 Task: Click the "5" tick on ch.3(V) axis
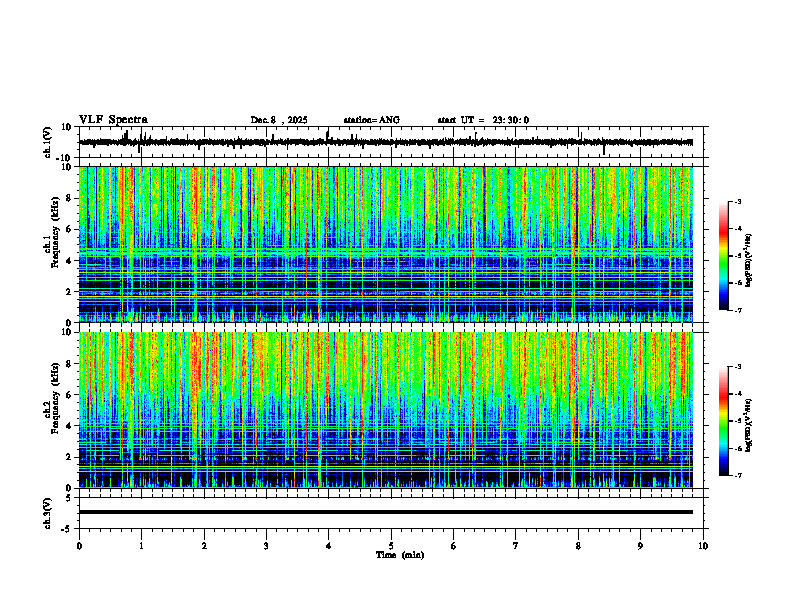point(69,498)
